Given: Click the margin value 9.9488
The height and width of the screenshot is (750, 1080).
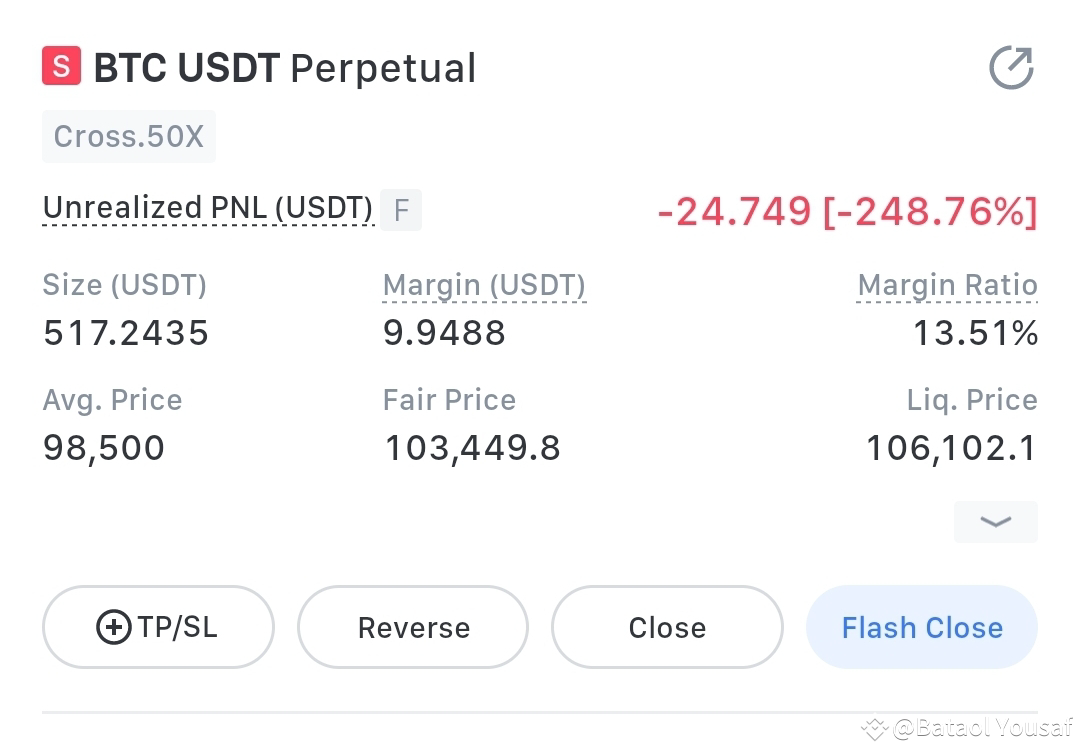Looking at the screenshot, I should 444,333.
